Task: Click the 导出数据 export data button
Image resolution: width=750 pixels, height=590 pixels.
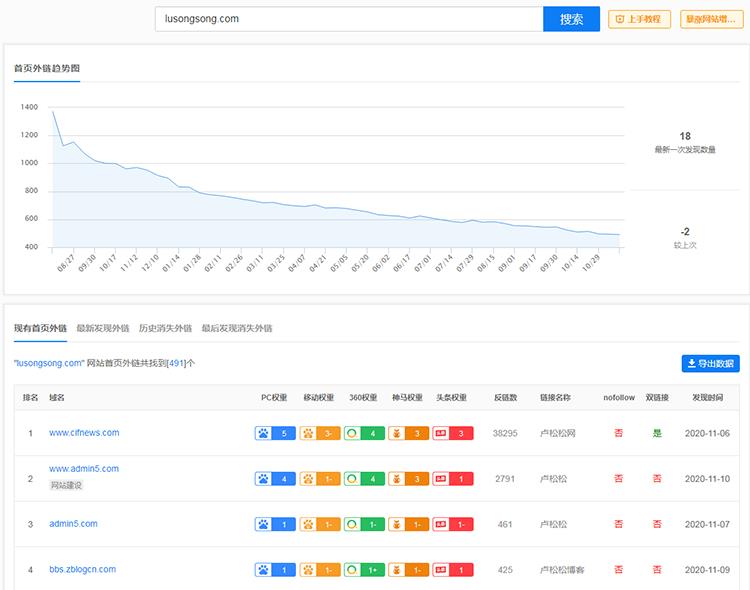Action: coord(710,364)
